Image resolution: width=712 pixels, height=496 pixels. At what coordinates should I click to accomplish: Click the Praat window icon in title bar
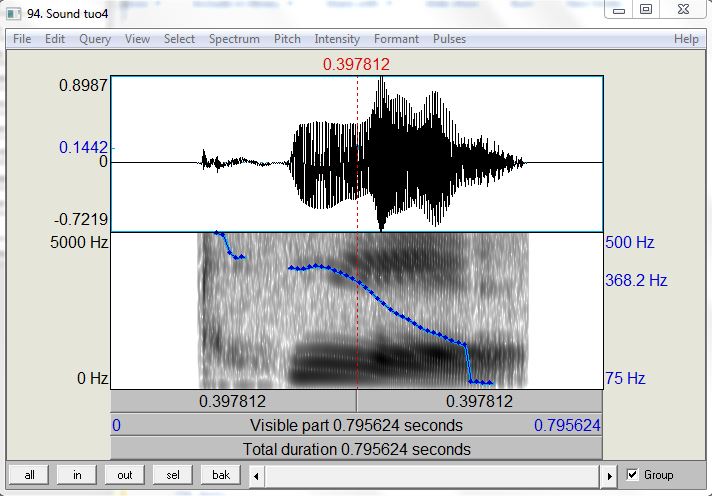(14, 13)
